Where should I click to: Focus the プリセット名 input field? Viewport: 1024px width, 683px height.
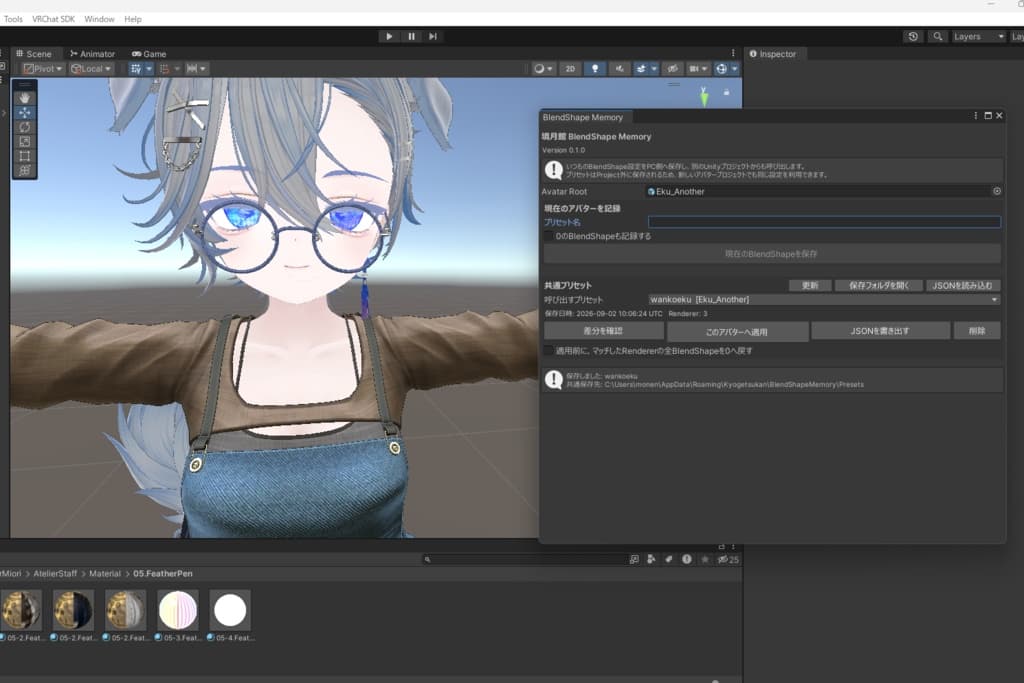click(824, 222)
